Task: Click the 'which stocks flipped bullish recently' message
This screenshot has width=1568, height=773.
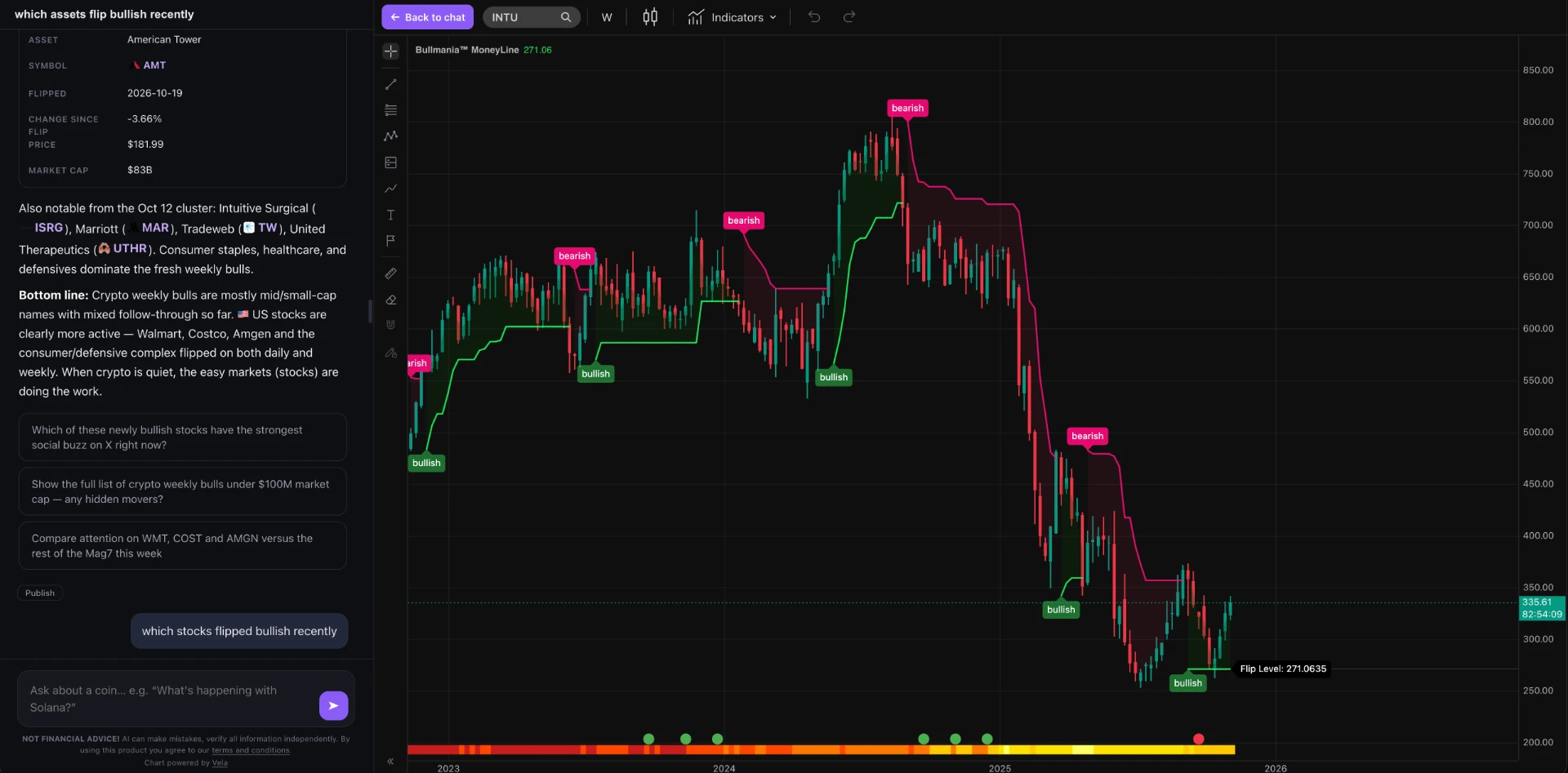Action: point(239,631)
